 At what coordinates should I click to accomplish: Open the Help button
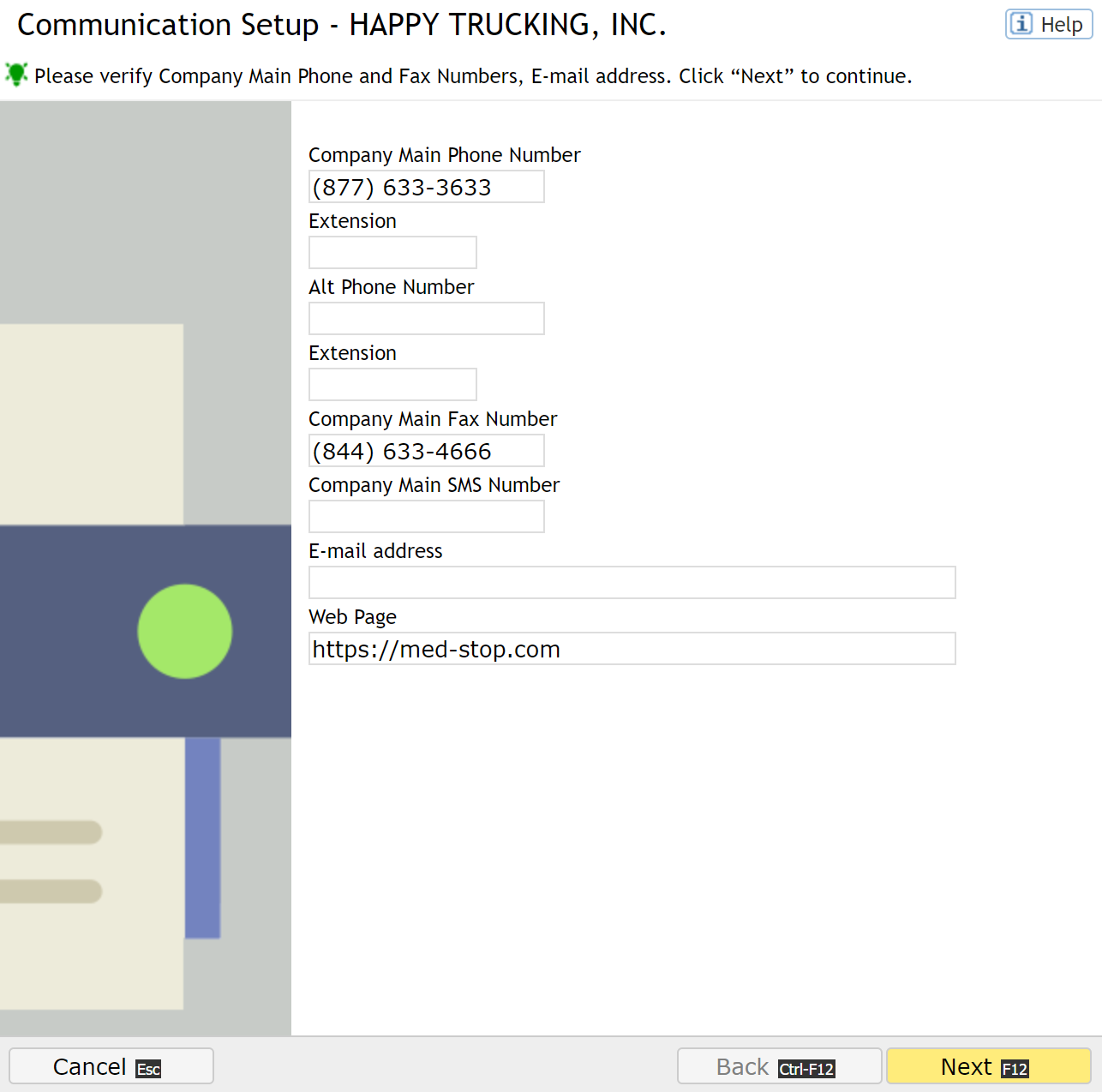tap(1049, 25)
